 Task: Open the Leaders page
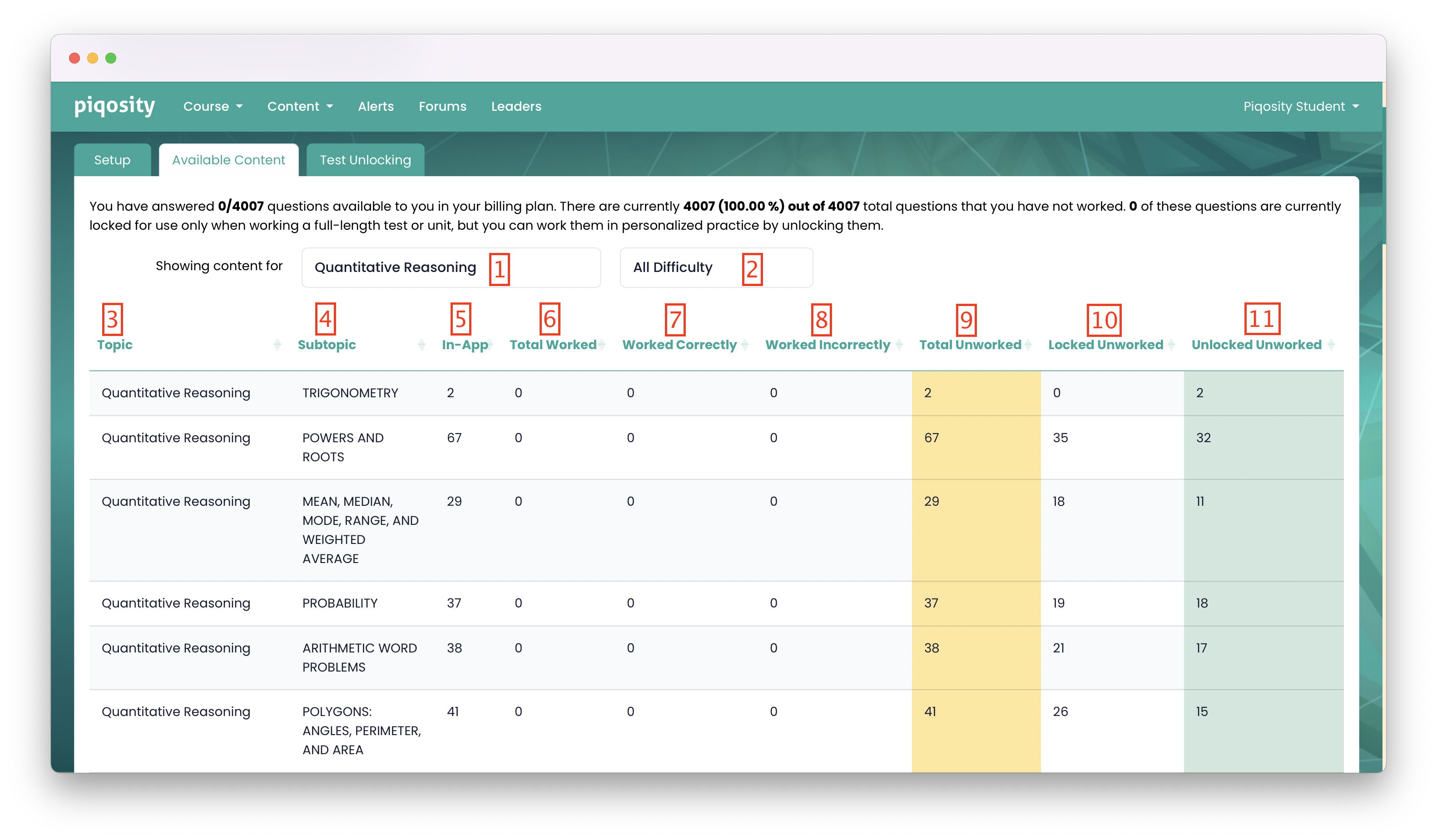pyautogui.click(x=516, y=107)
